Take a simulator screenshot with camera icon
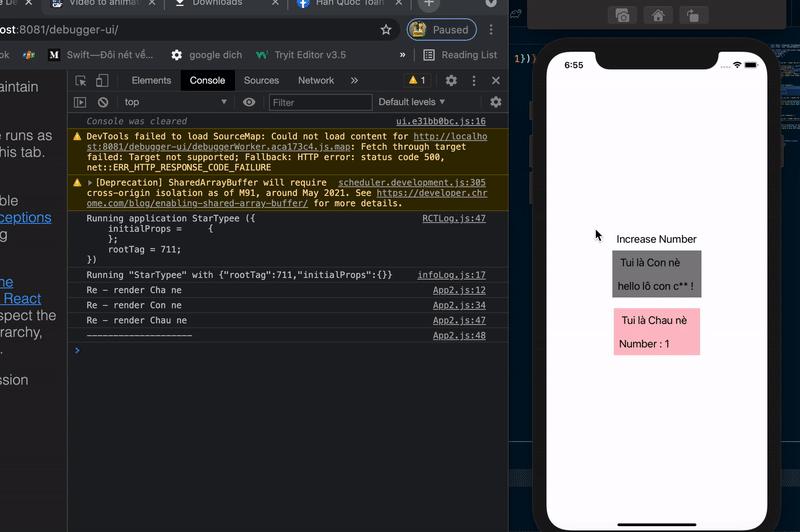The height and width of the screenshot is (532, 800). coord(622,15)
